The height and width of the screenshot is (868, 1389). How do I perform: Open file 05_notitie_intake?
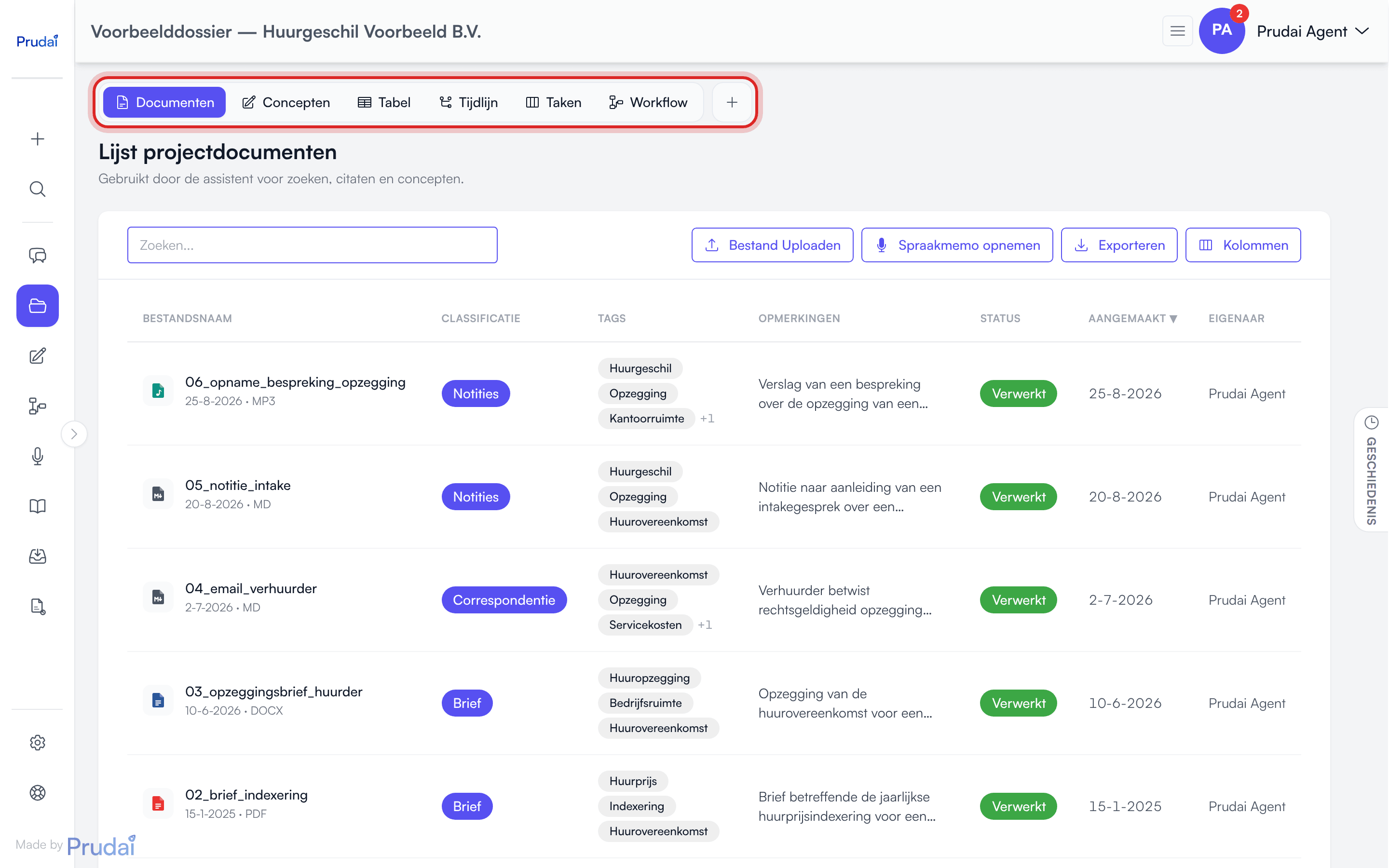[238, 486]
